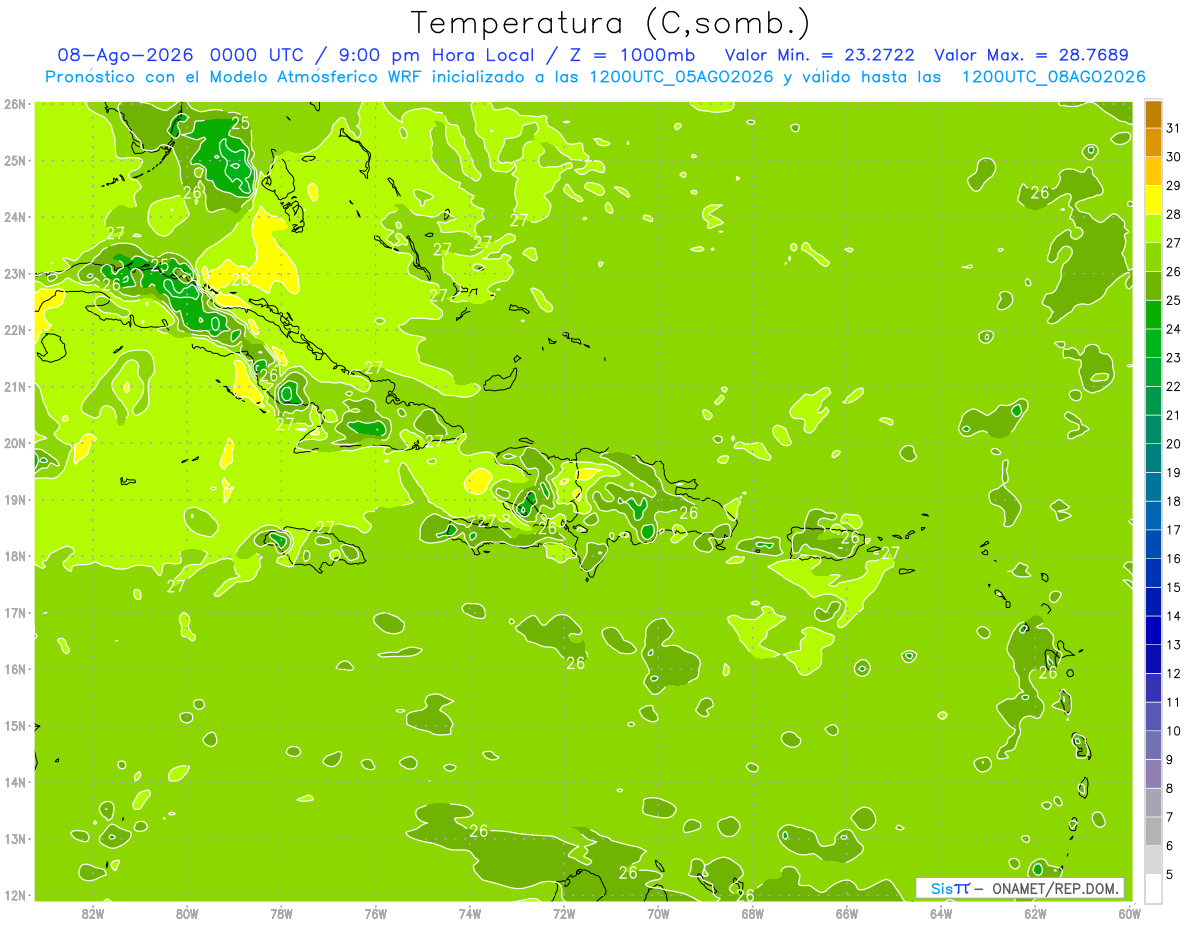Select the teal swatch between legend values 19 and 20

(x=1153, y=458)
